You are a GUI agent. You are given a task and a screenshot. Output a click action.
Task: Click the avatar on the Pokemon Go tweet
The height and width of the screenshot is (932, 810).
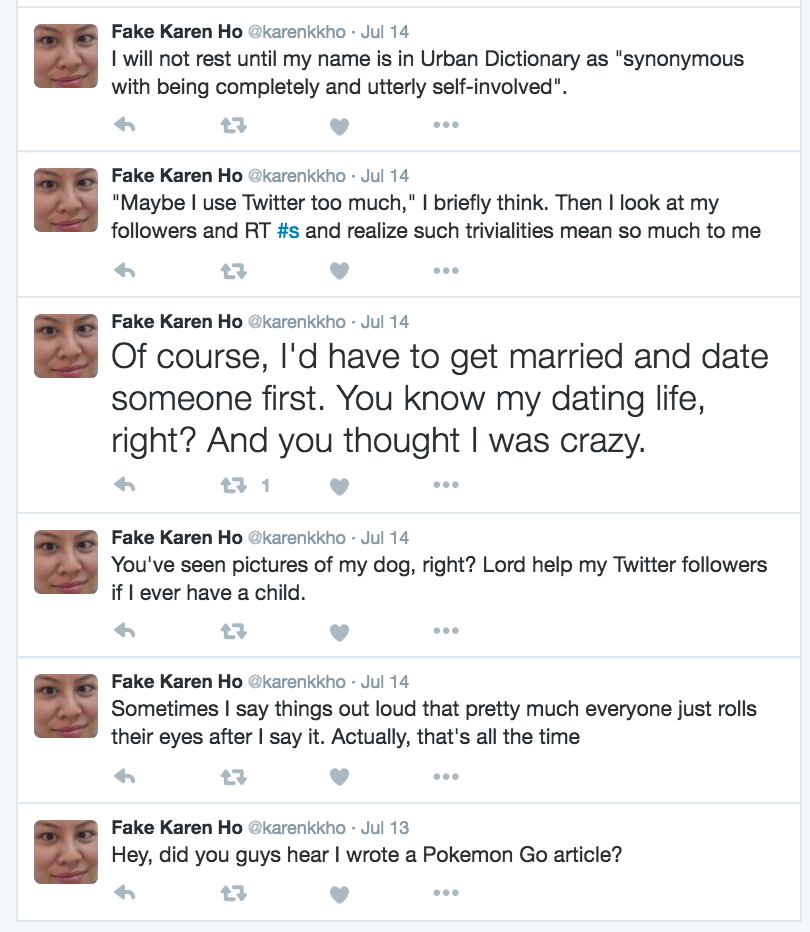point(66,851)
